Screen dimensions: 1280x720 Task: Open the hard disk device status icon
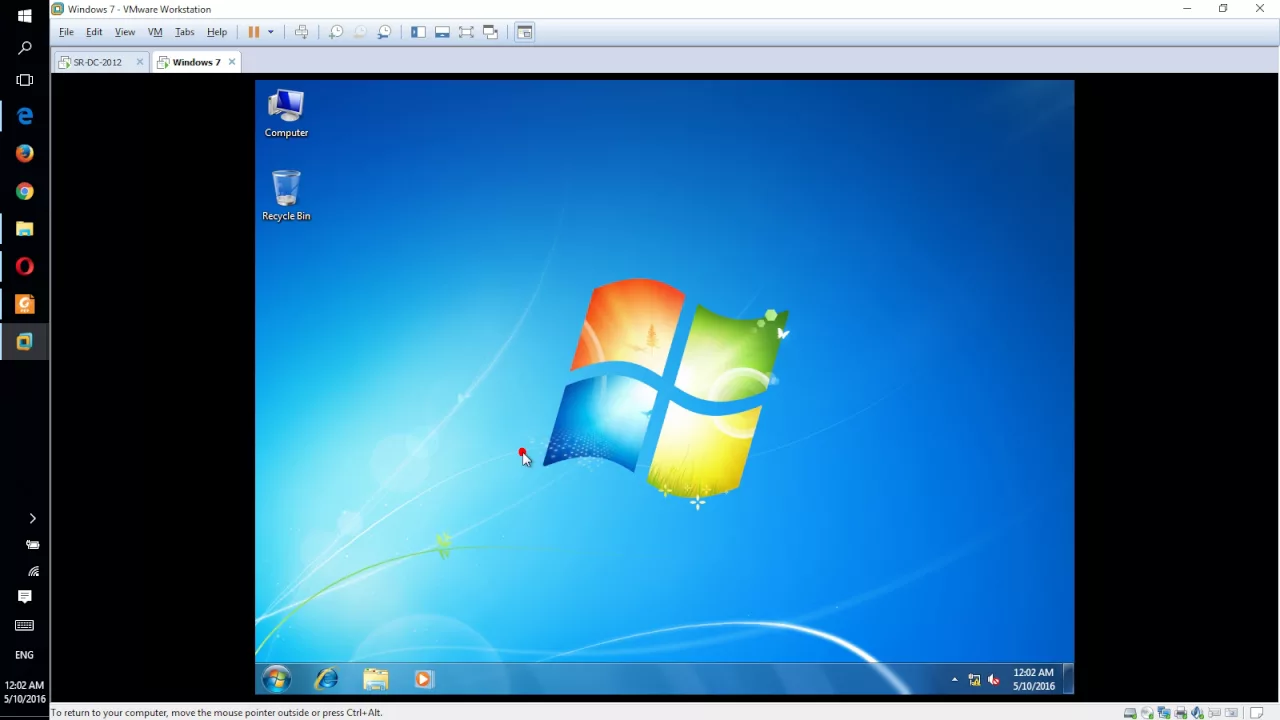[x=1130, y=713]
